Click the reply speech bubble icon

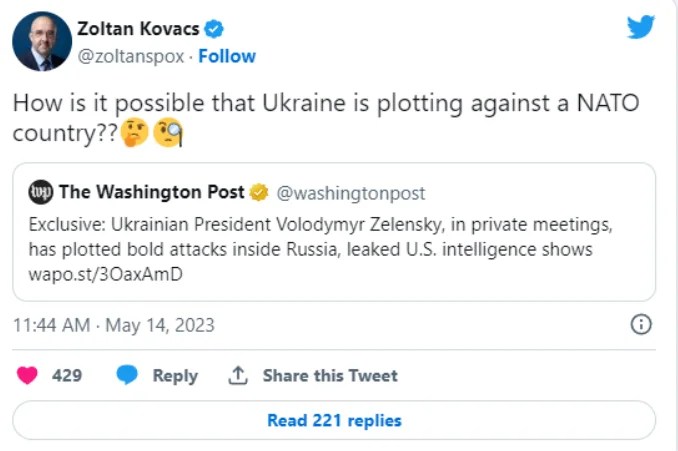127,376
